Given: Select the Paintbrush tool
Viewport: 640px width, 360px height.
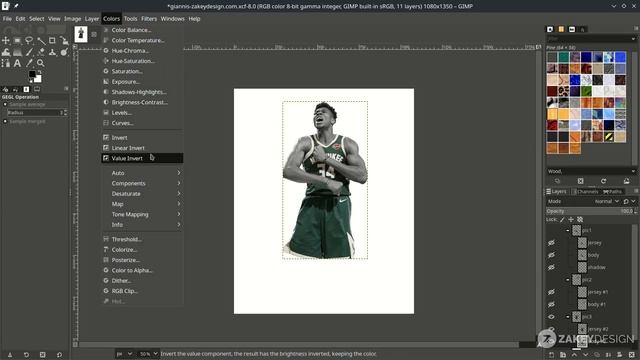Looking at the screenshot, I should point(29,52).
